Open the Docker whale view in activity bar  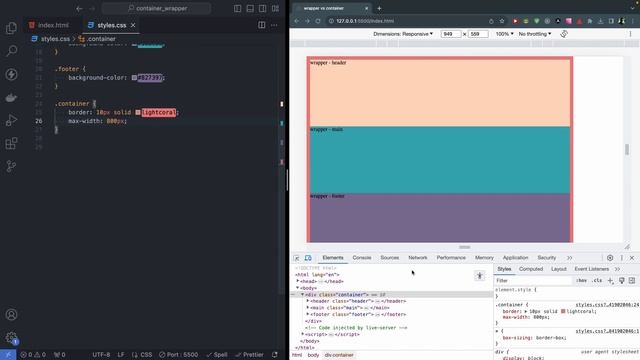11,97
